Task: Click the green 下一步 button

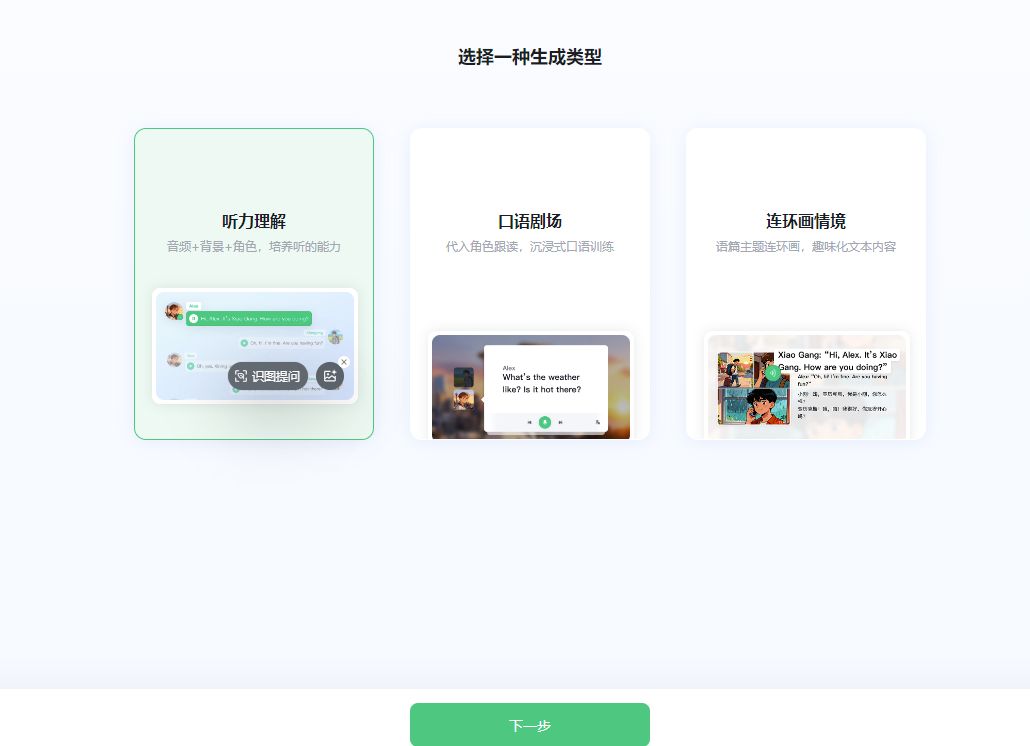Action: click(x=529, y=724)
